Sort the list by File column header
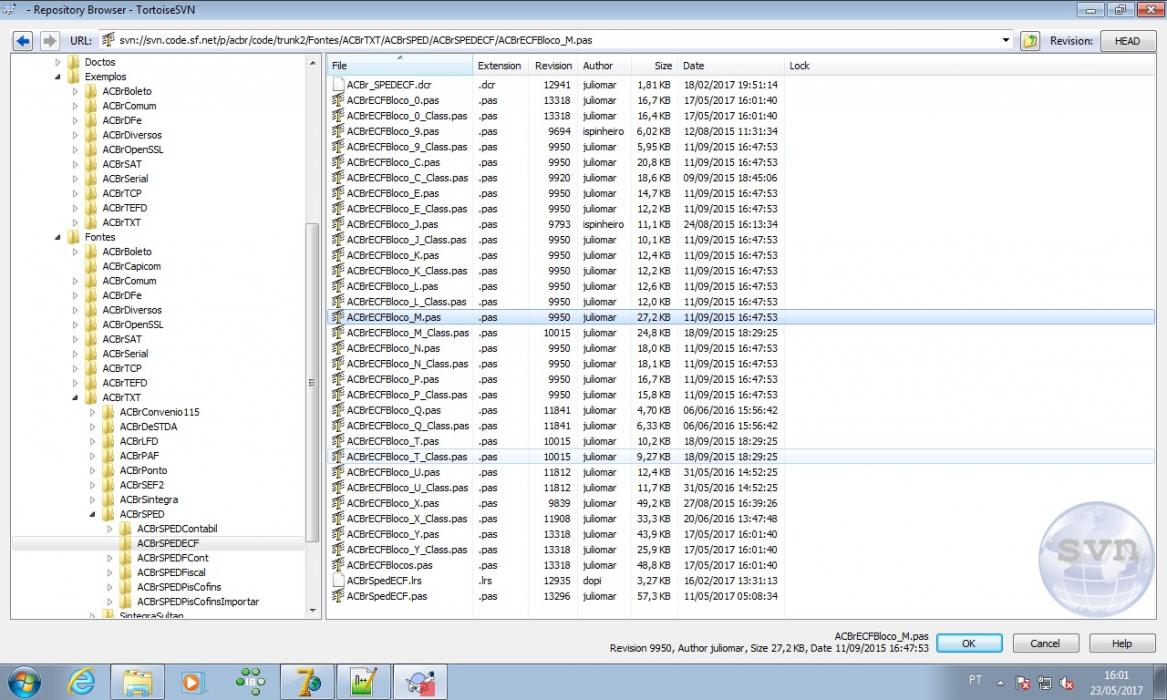 coord(400,65)
